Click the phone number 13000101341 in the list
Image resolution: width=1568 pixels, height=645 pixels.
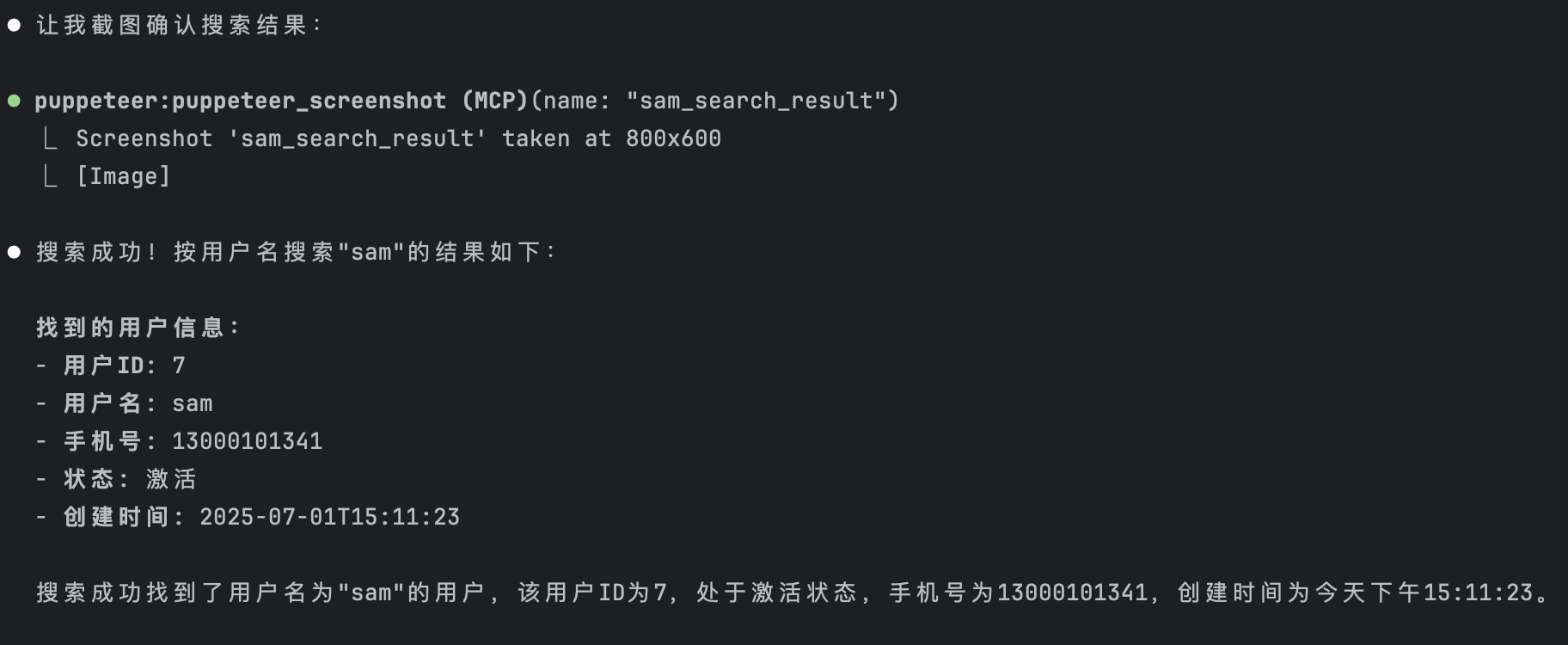click(248, 441)
